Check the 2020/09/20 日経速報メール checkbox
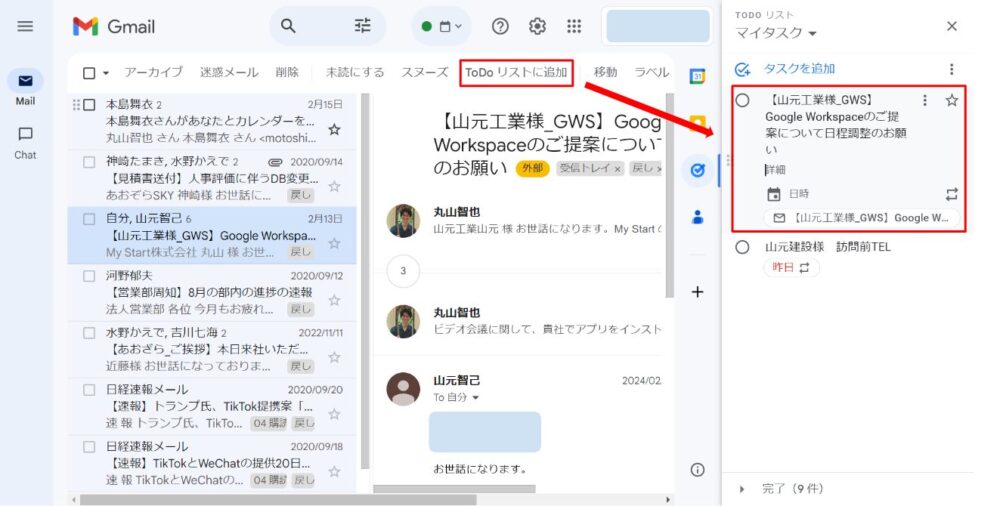 89,390
